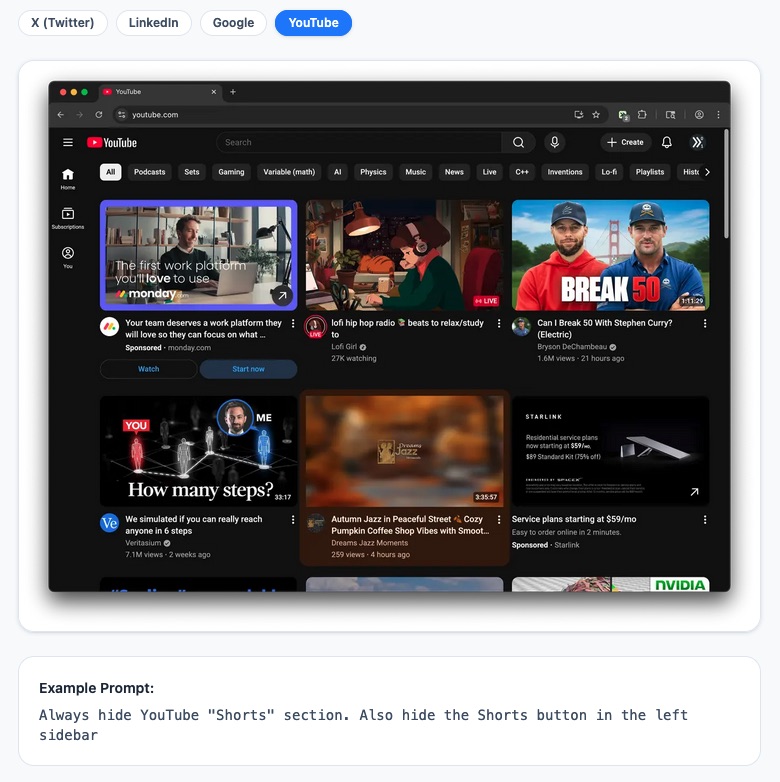Click the Create button
The height and width of the screenshot is (782, 780).
click(x=625, y=143)
